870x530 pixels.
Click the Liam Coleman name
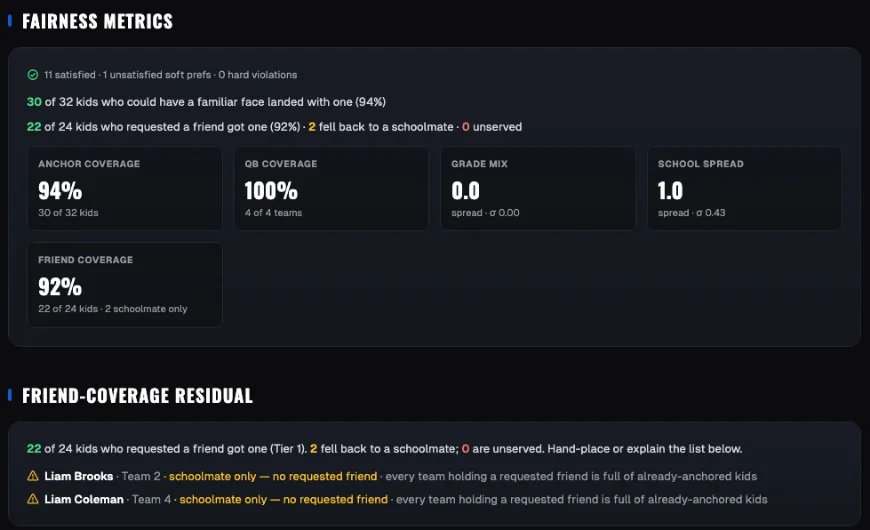pyautogui.click(x=84, y=499)
